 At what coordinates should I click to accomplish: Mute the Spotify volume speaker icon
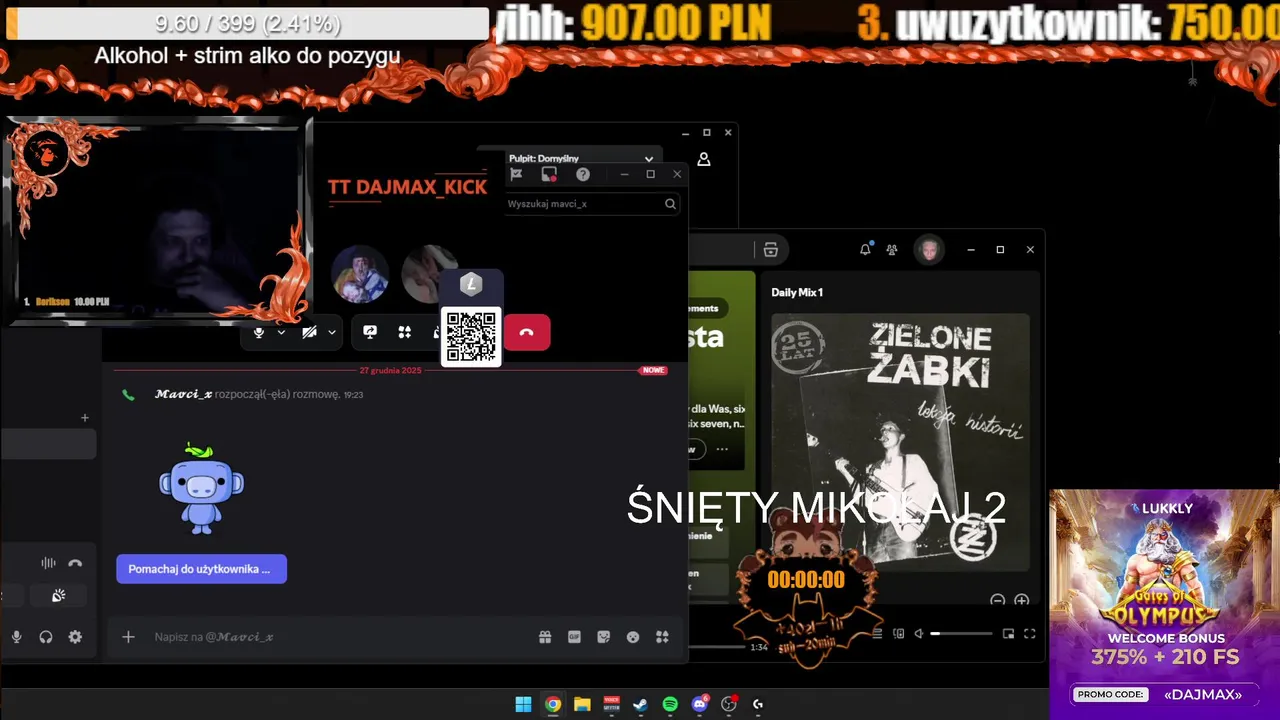click(918, 633)
